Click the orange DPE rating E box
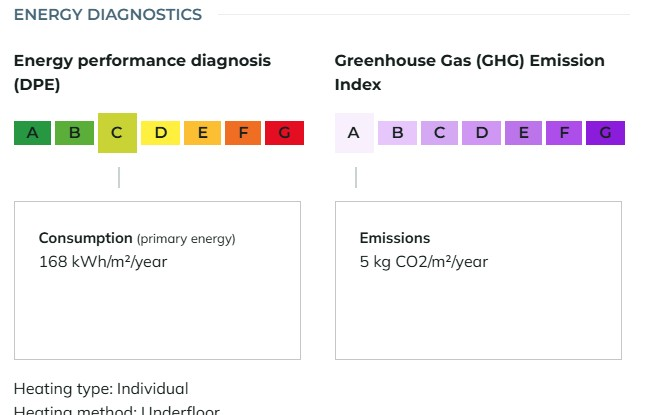650x415 pixels. click(202, 133)
